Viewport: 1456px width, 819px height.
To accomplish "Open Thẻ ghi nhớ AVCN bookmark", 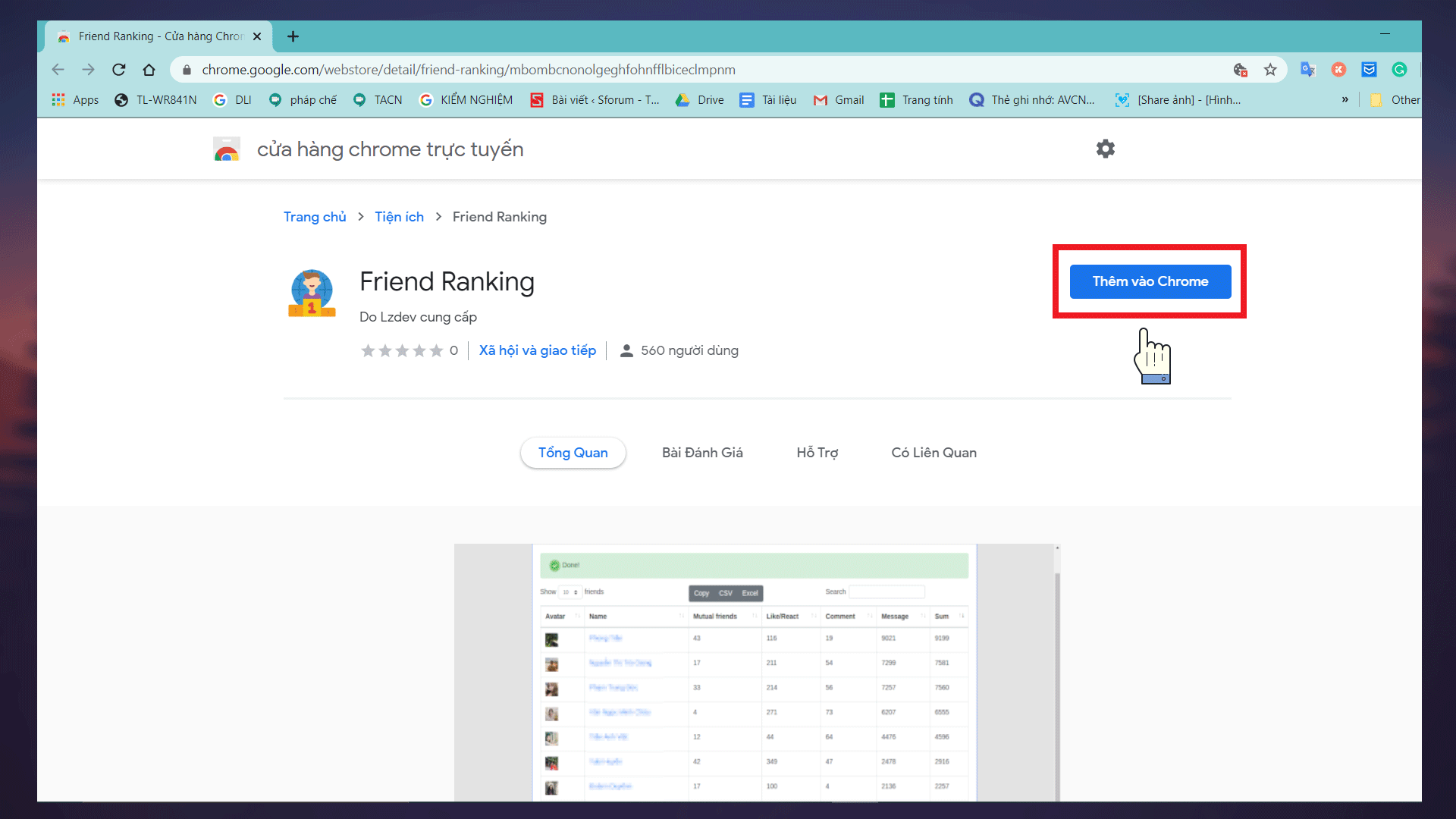I will coord(1032,100).
